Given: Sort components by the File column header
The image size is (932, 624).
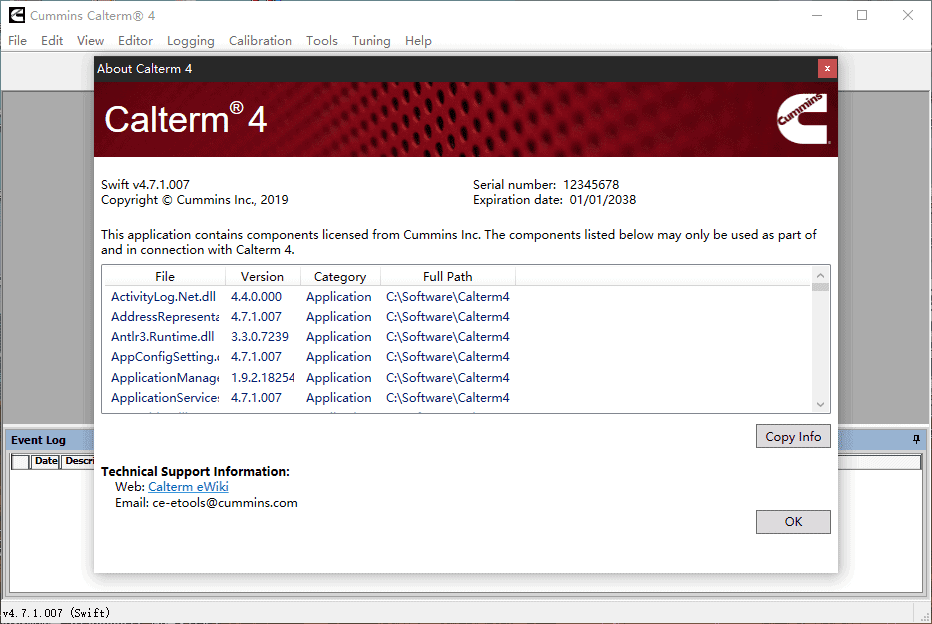Looking at the screenshot, I should (165, 276).
